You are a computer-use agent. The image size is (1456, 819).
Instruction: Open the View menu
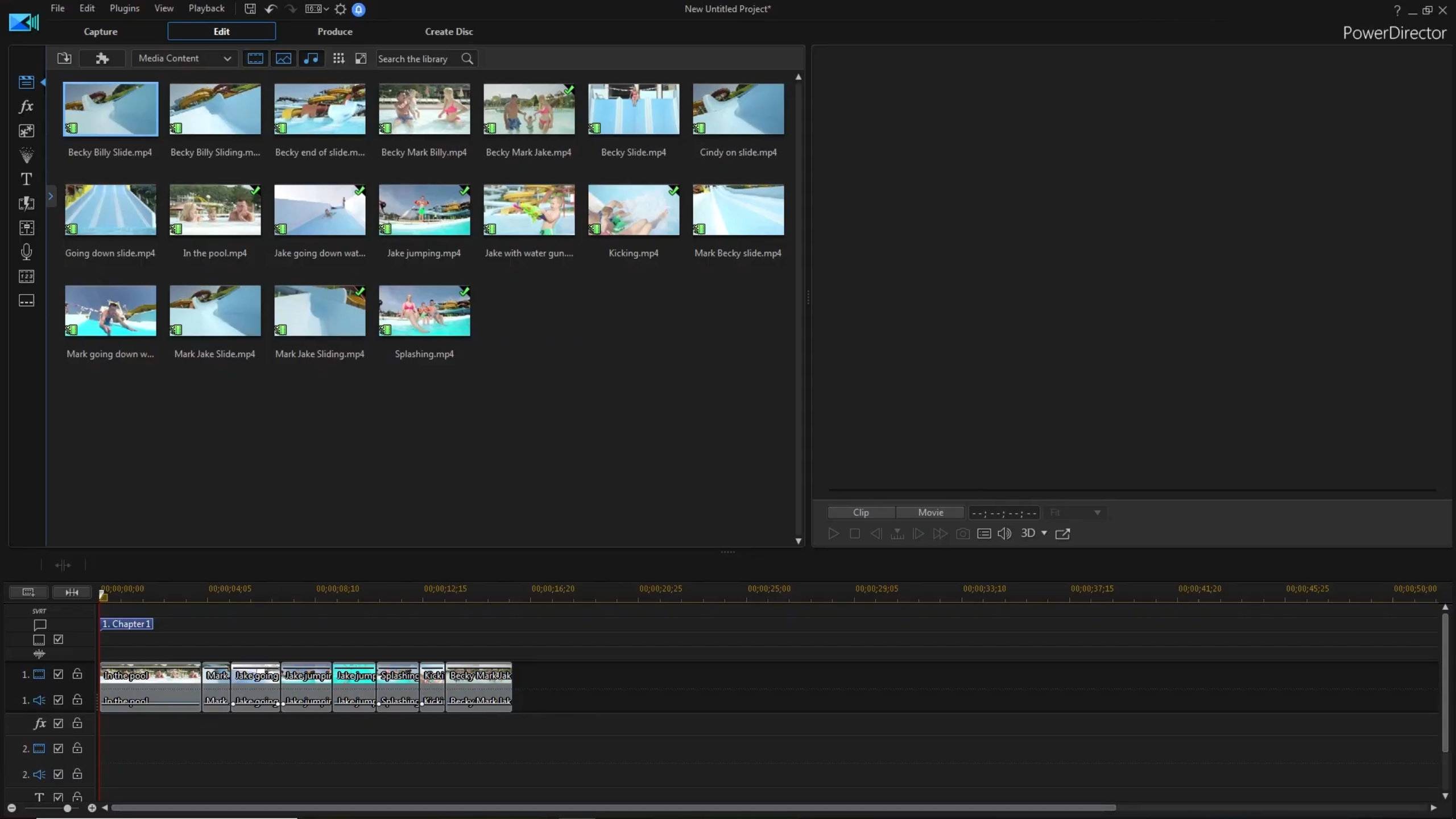(164, 9)
